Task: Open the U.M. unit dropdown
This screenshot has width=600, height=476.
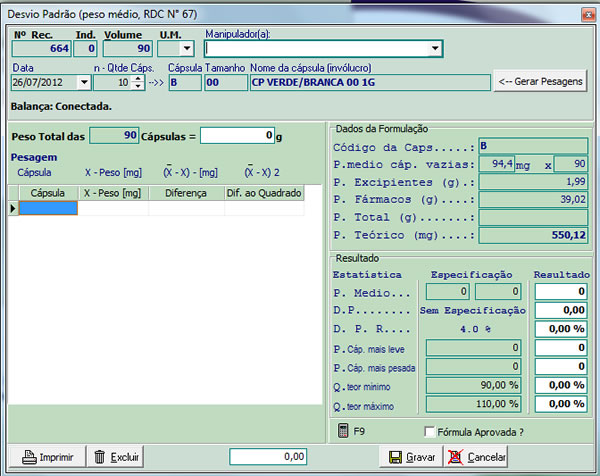Action: point(187,49)
